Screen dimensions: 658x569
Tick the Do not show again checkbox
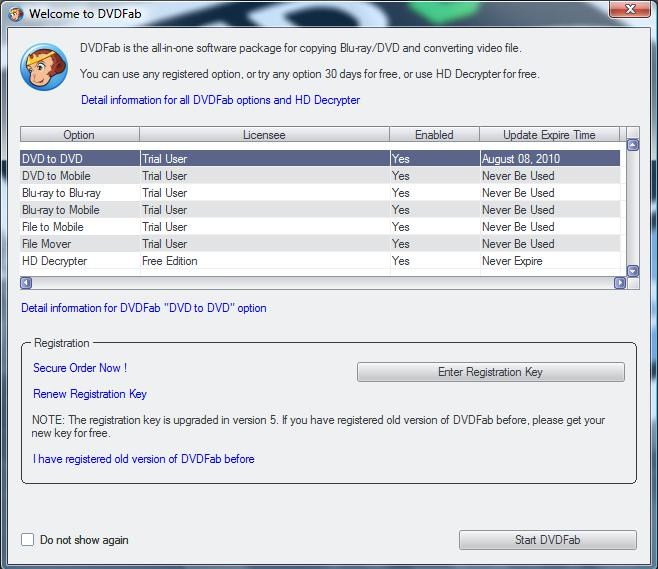click(x=28, y=540)
